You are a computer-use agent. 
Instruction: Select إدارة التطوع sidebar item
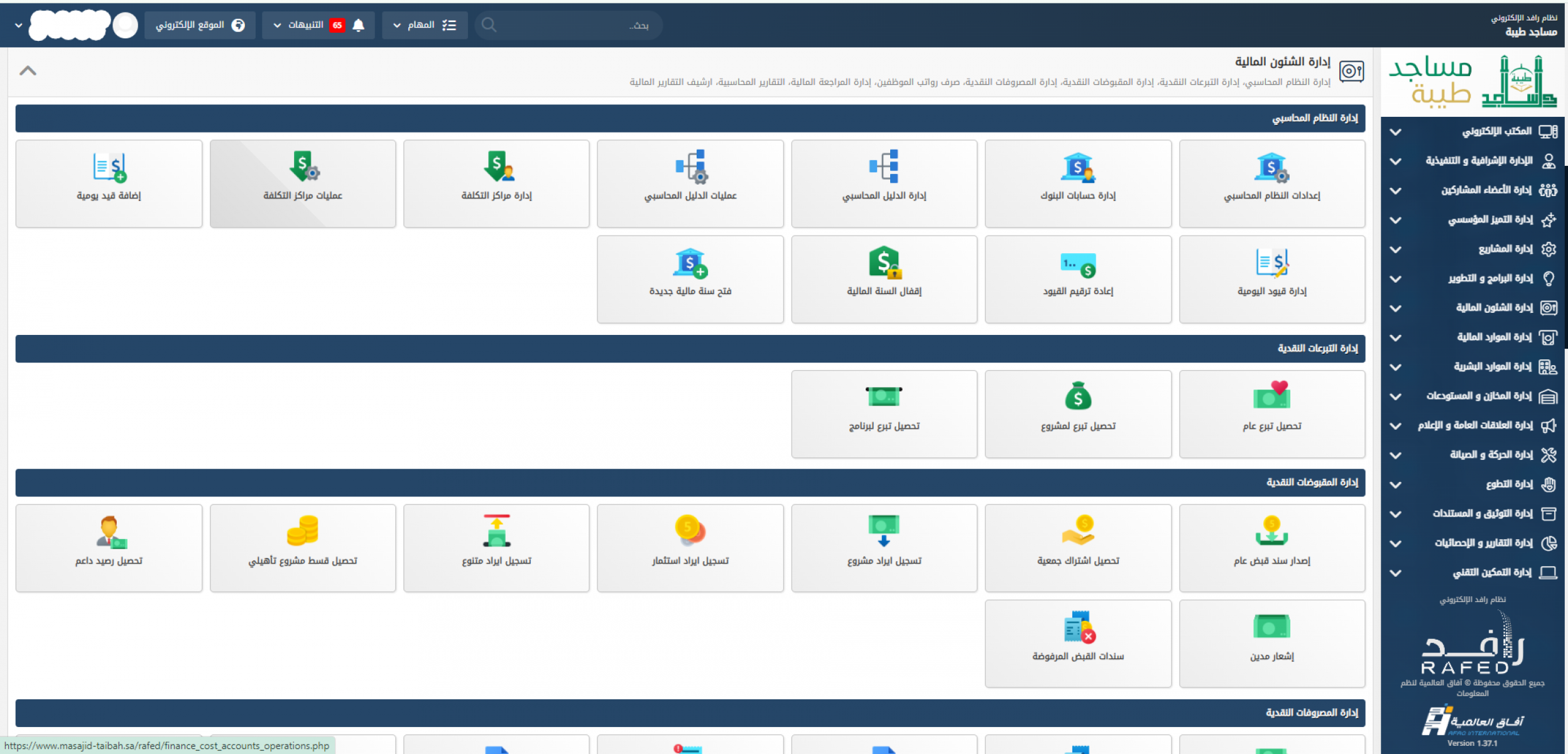[1473, 484]
